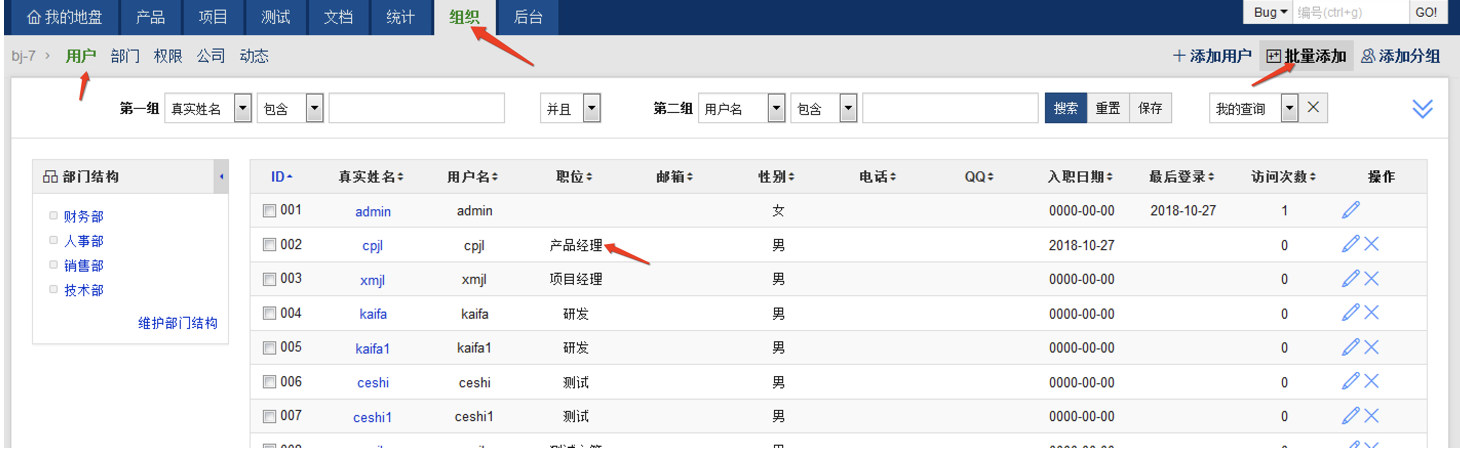Open 产品 main tab
Screen dimensions: 1460x450
pos(151,17)
